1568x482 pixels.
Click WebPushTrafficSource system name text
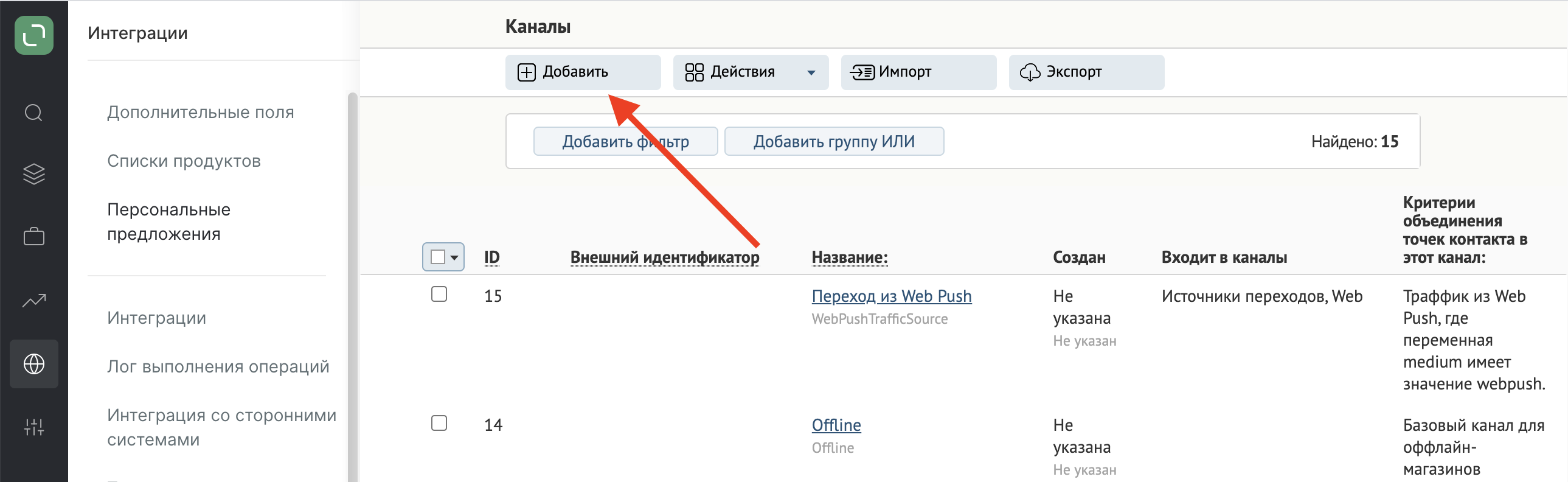879,320
